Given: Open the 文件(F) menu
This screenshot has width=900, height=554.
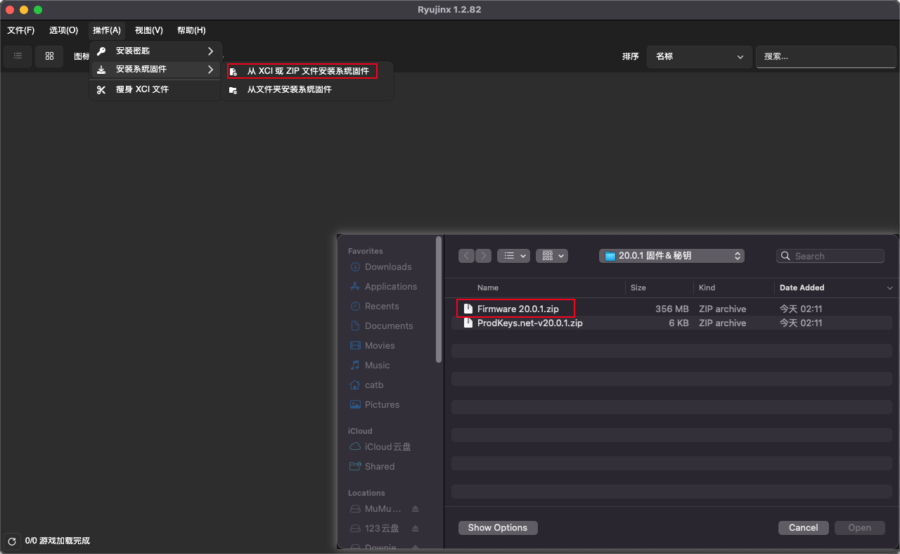Looking at the screenshot, I should click(x=21, y=30).
